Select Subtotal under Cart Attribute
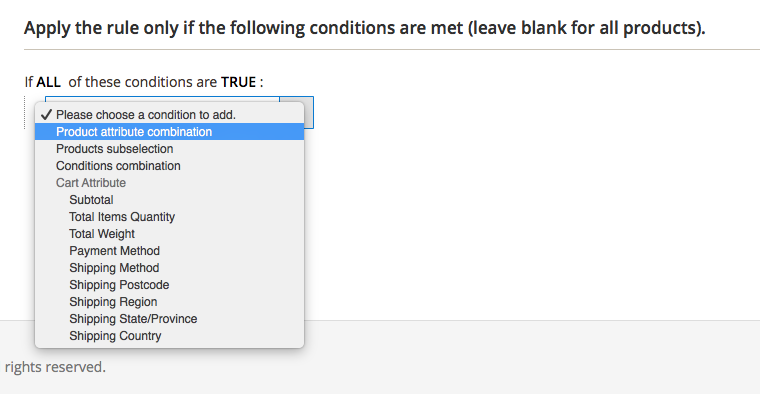The height and width of the screenshot is (394, 760). pyautogui.click(x=169, y=200)
